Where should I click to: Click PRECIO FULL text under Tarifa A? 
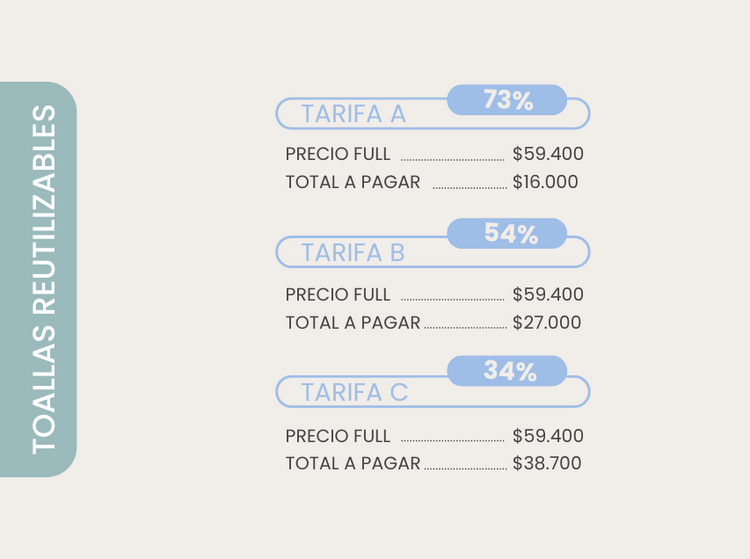(338, 155)
